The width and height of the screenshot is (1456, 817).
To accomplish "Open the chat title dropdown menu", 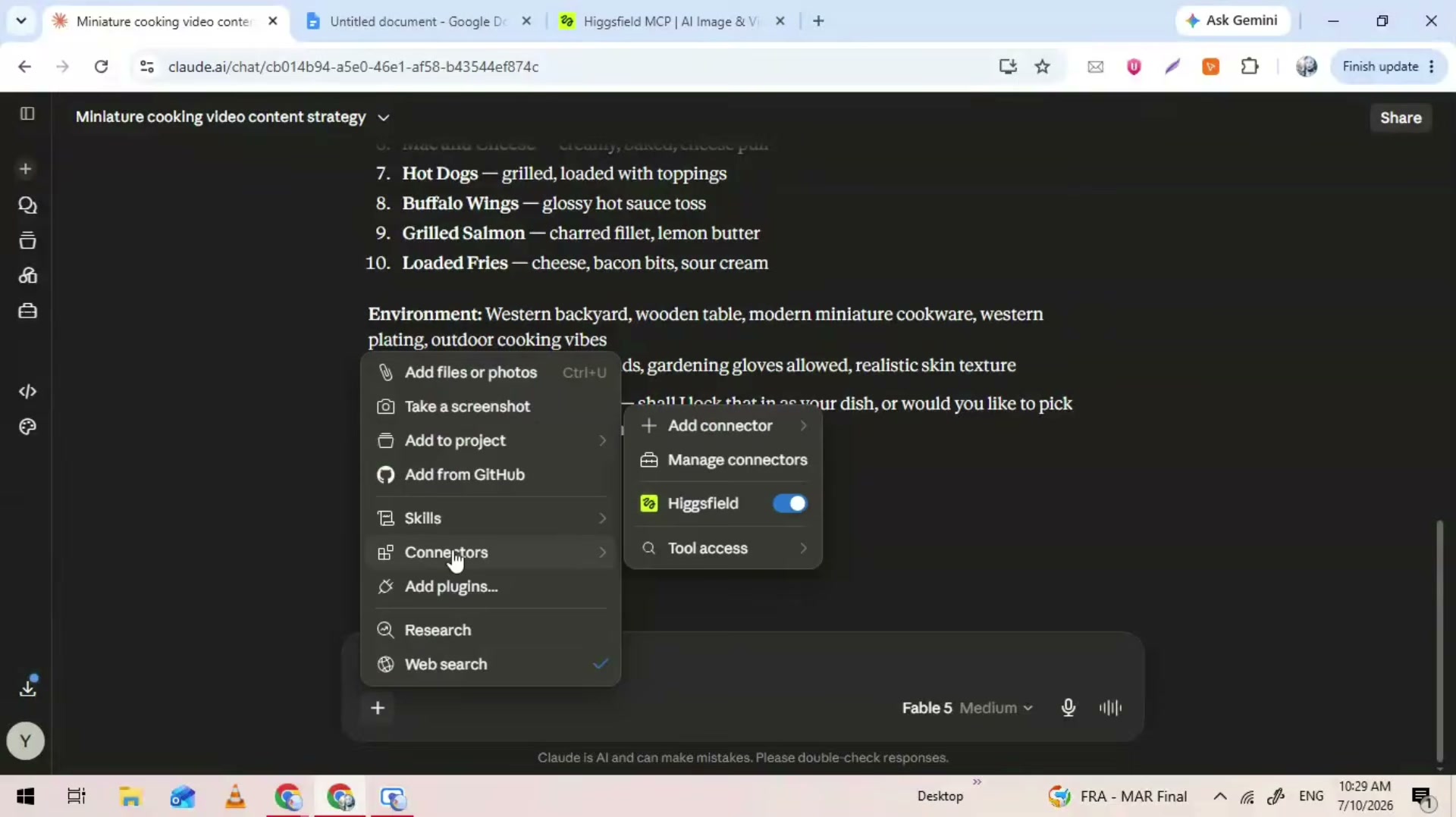I will pyautogui.click(x=384, y=117).
